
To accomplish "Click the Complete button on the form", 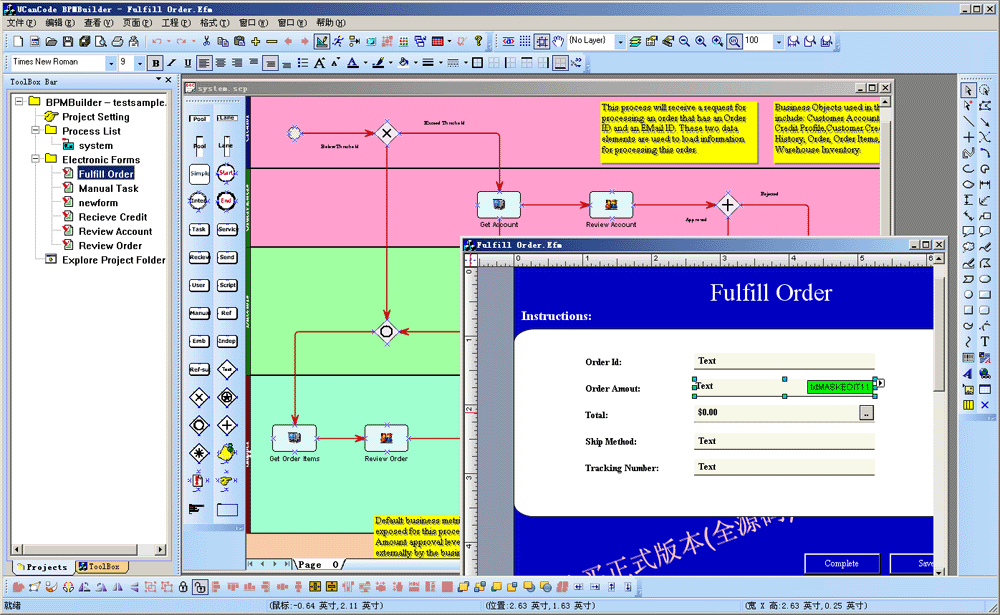I will coord(841,564).
